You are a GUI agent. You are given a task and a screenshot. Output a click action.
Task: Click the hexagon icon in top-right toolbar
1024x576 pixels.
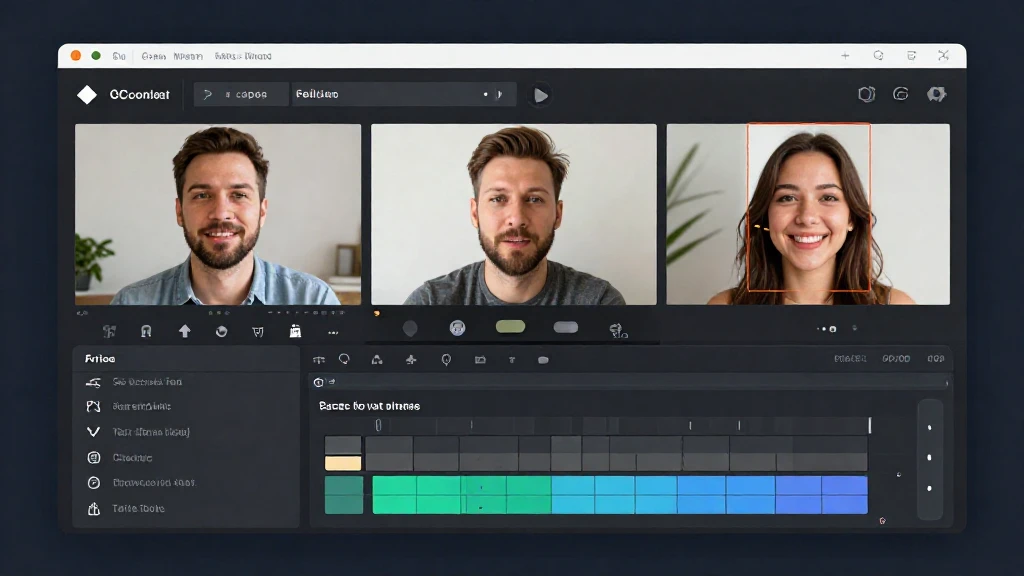click(x=867, y=94)
